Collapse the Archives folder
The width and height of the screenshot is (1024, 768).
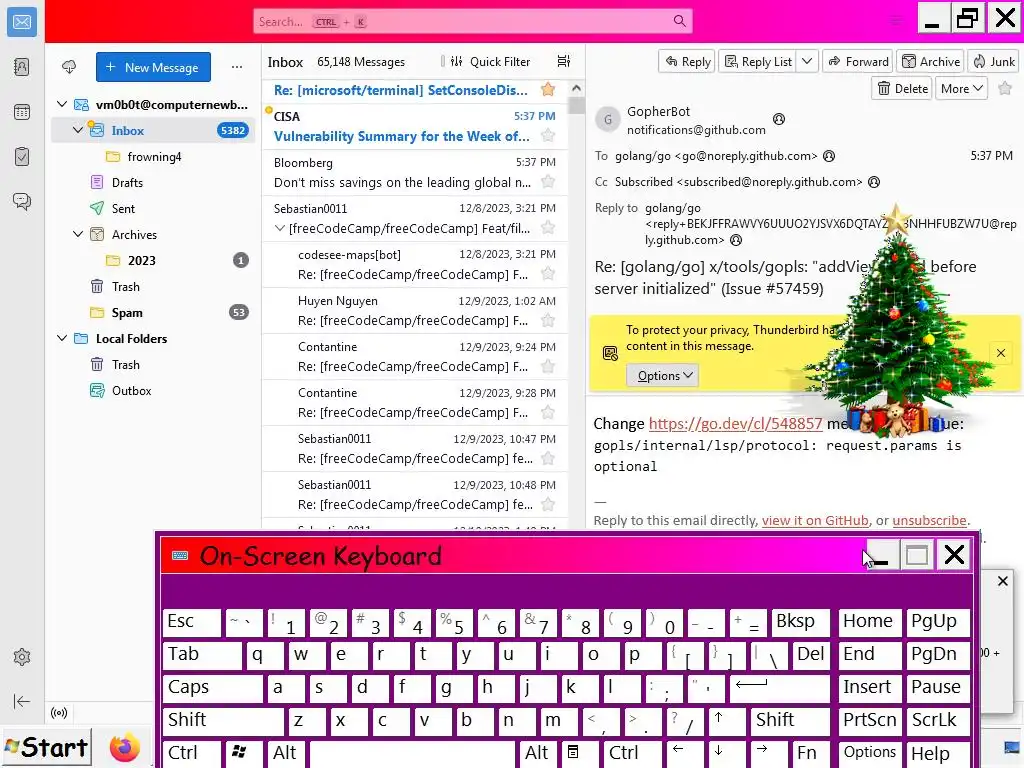coord(78,234)
